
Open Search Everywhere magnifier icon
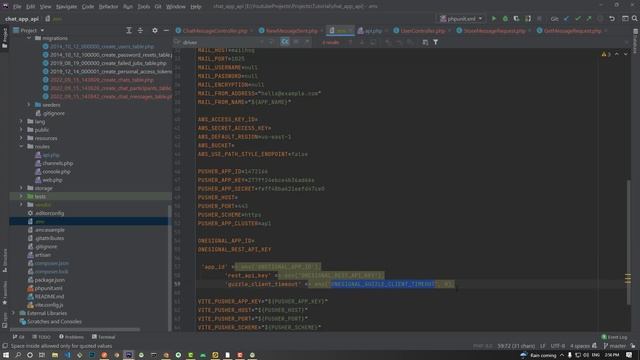[x=635, y=18]
